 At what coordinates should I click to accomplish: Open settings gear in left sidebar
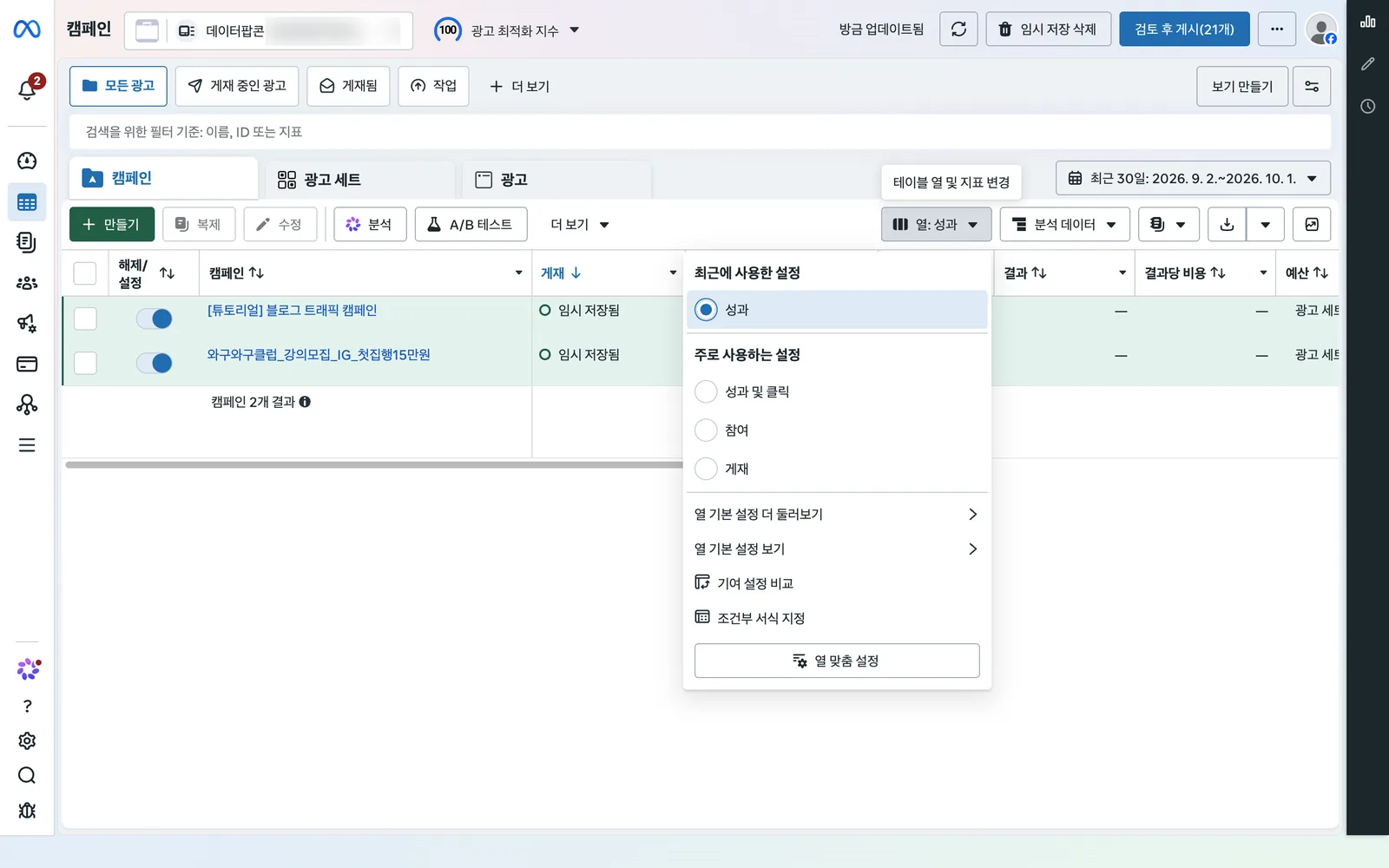(27, 741)
